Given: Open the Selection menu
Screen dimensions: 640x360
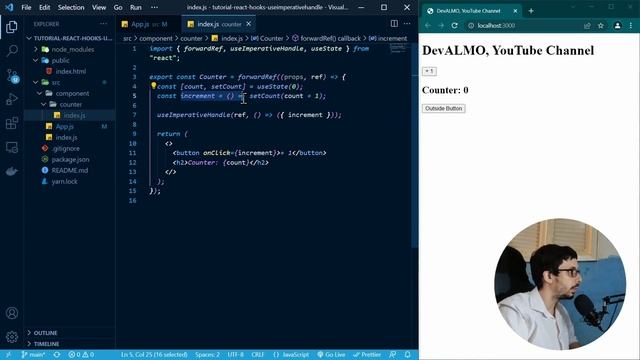Looking at the screenshot, I should [x=71, y=7].
